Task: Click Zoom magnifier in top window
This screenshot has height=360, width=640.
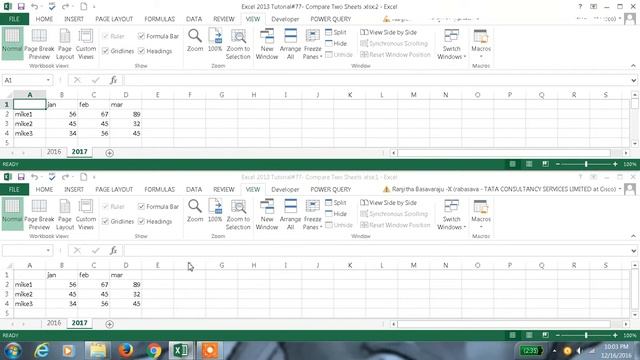Action: point(195,40)
